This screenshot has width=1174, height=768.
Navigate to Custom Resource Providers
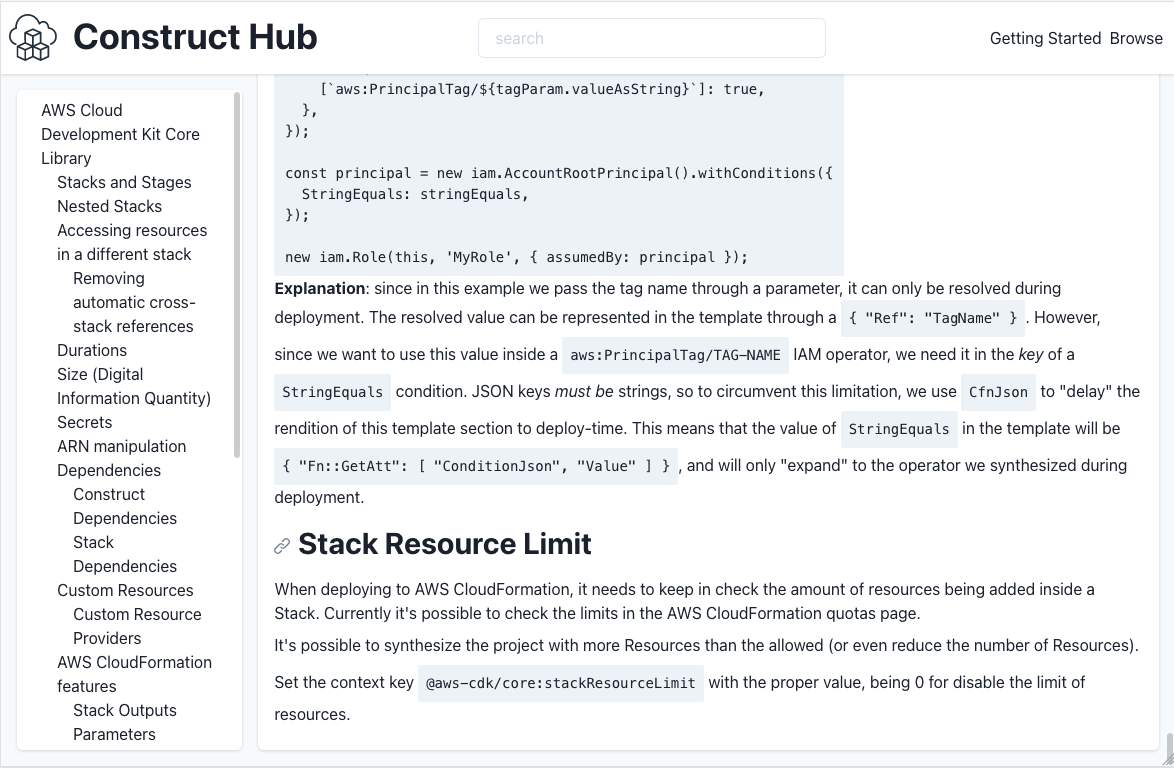(x=137, y=626)
